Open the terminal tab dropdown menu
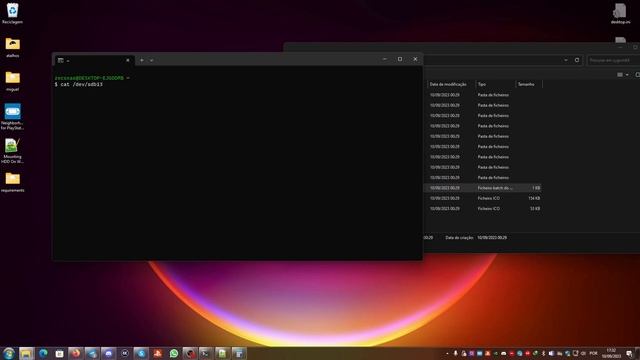 click(151, 60)
